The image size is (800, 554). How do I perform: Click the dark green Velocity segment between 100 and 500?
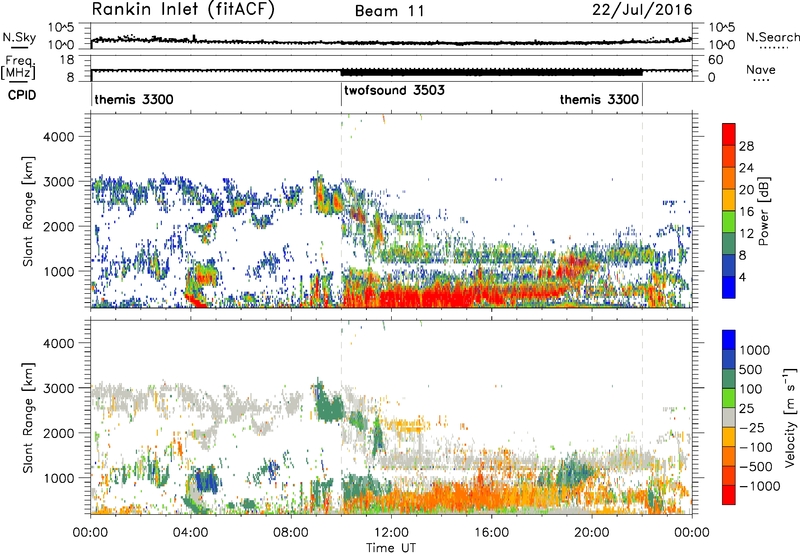[x=729, y=379]
